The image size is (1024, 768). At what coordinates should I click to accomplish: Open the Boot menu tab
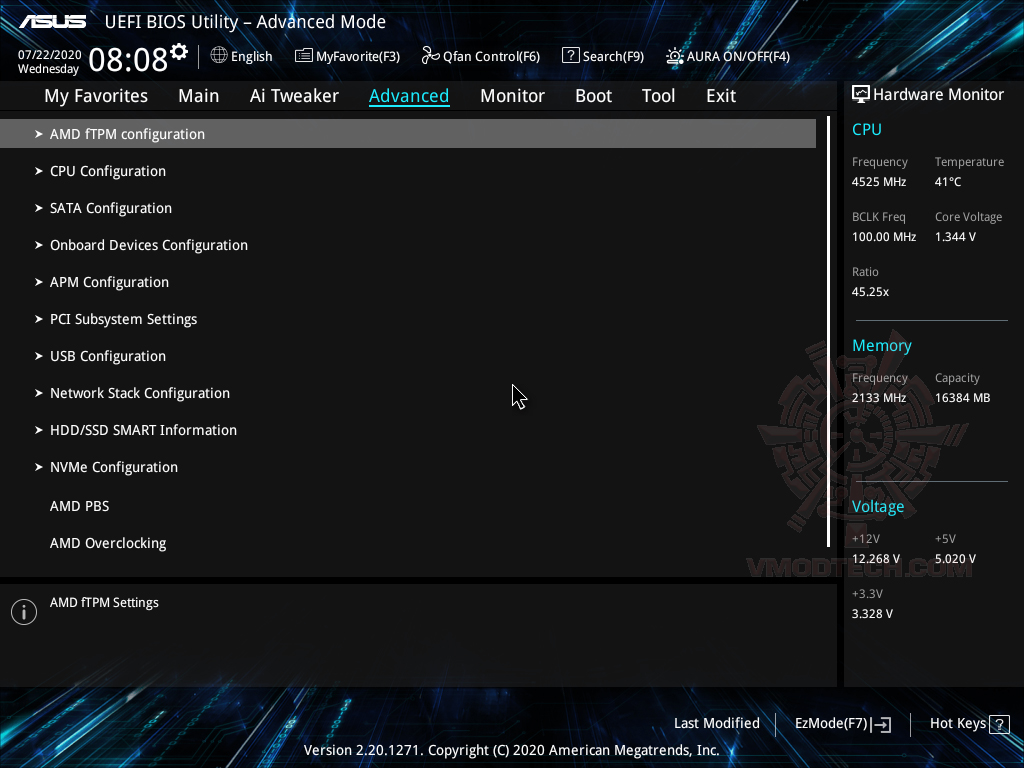(593, 95)
